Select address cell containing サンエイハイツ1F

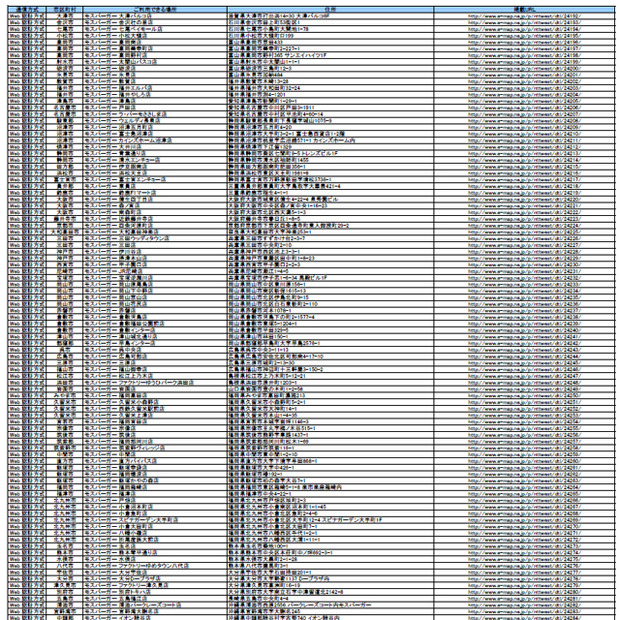coord(330,55)
